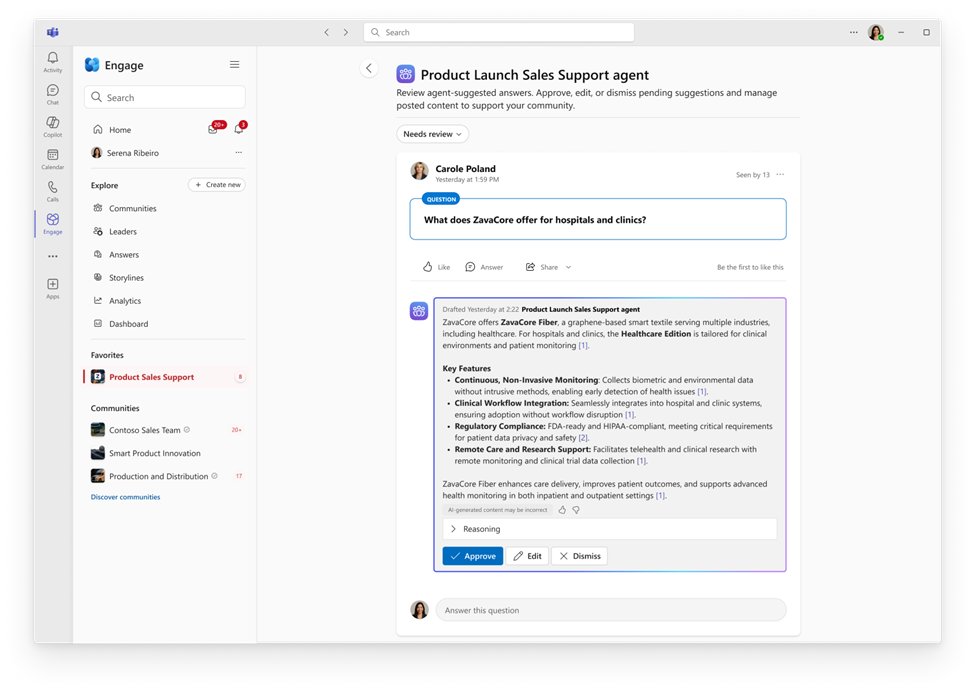Open Leaders in Explore
The height and width of the screenshot is (692, 975).
coord(122,231)
